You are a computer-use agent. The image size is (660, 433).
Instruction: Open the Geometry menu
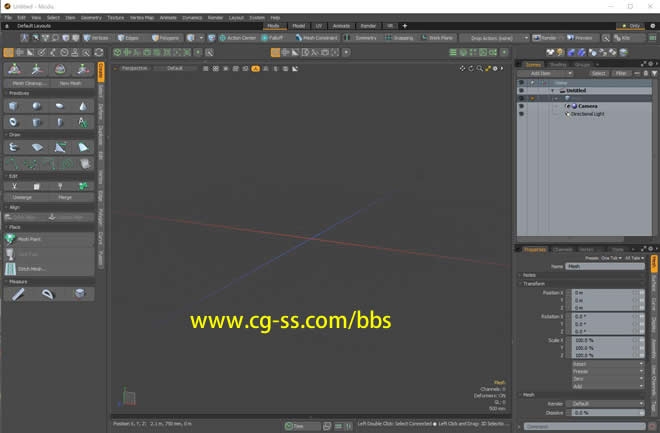click(x=90, y=17)
